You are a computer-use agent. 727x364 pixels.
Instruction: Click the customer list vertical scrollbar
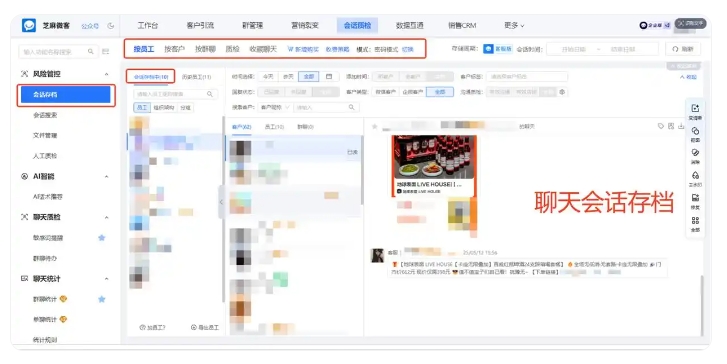pos(362,170)
